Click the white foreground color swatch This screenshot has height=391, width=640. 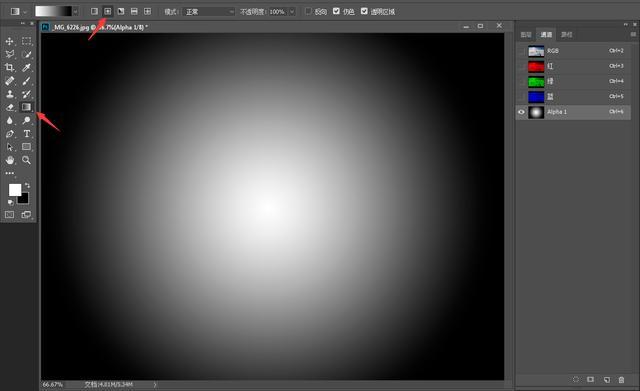point(15,190)
